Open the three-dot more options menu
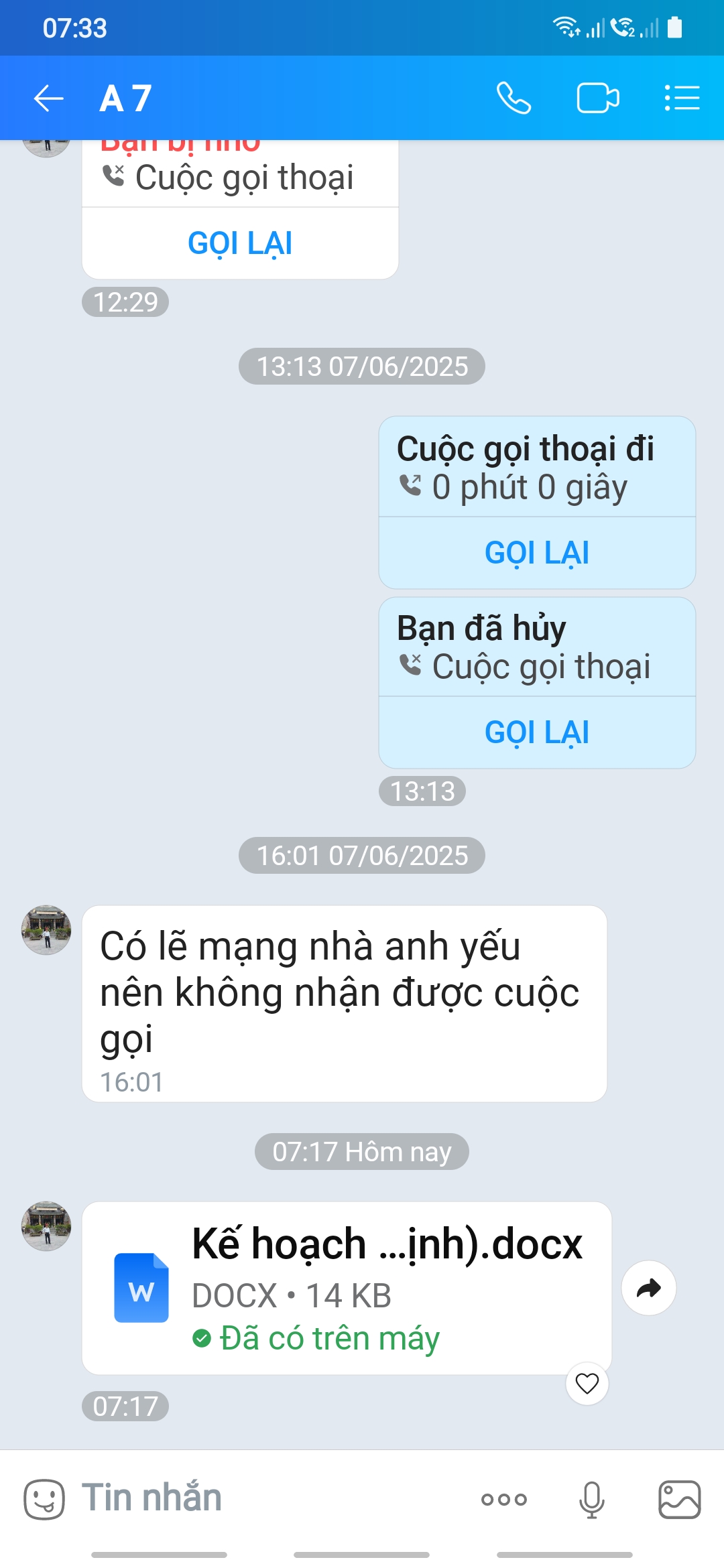Screen dimensions: 724x1568 pyautogui.click(x=504, y=1499)
